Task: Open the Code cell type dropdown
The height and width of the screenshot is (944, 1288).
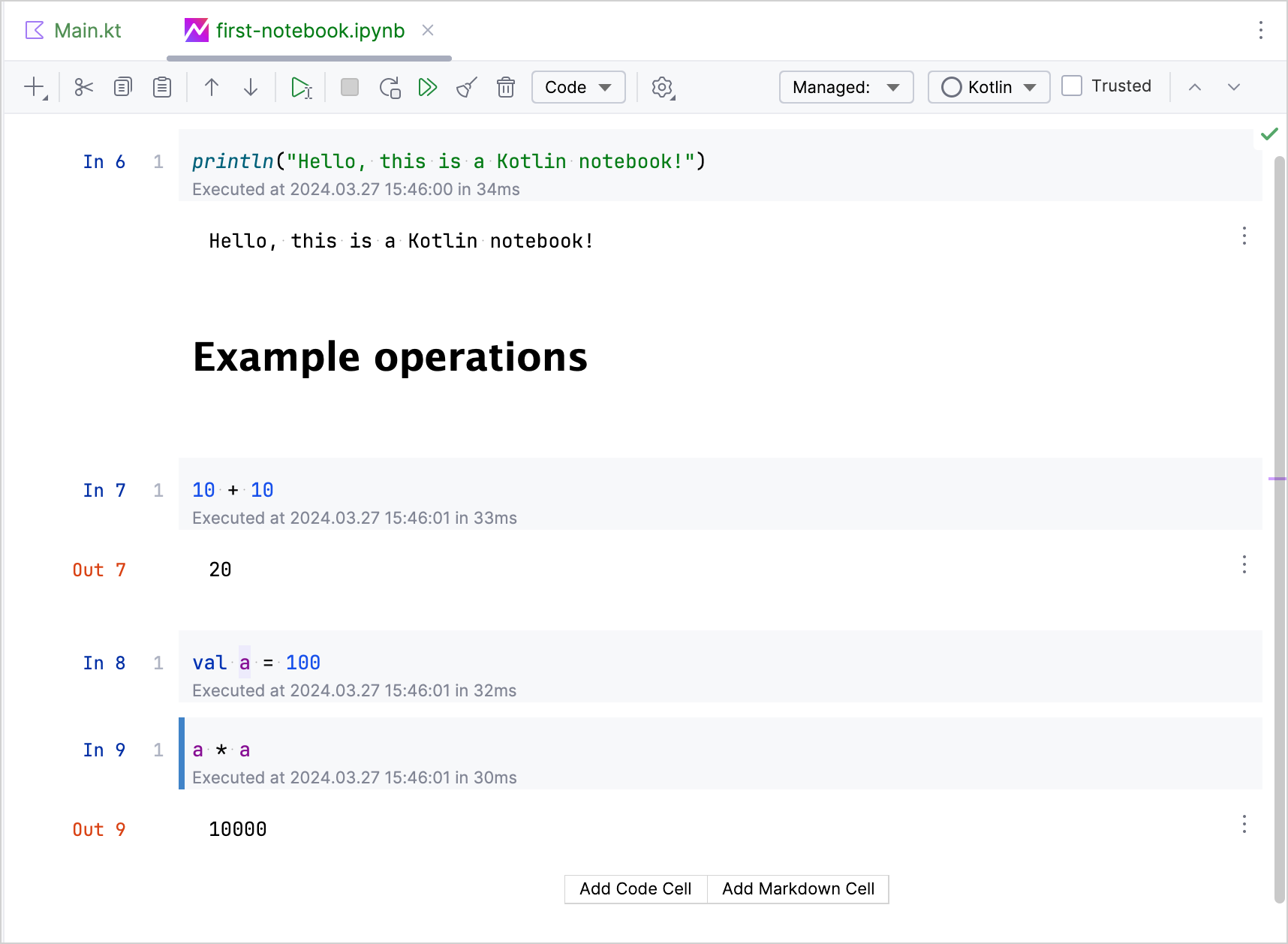Action: point(578,87)
